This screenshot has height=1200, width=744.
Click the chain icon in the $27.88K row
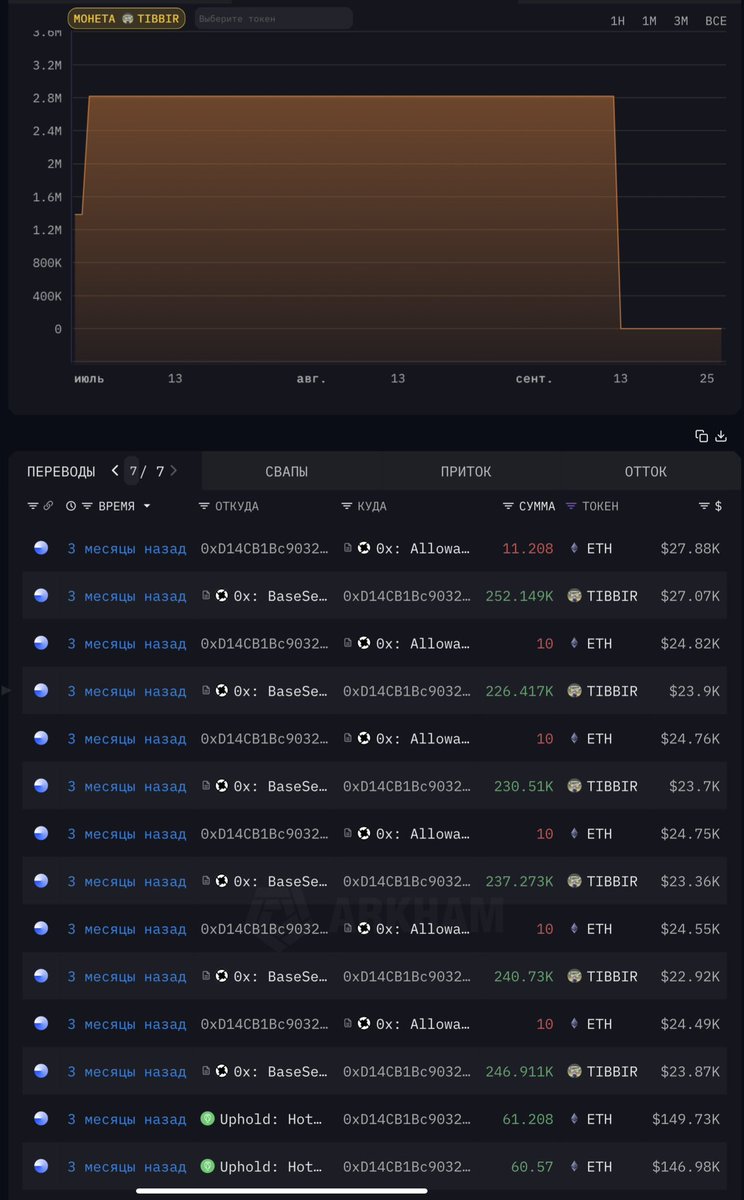(x=41, y=548)
